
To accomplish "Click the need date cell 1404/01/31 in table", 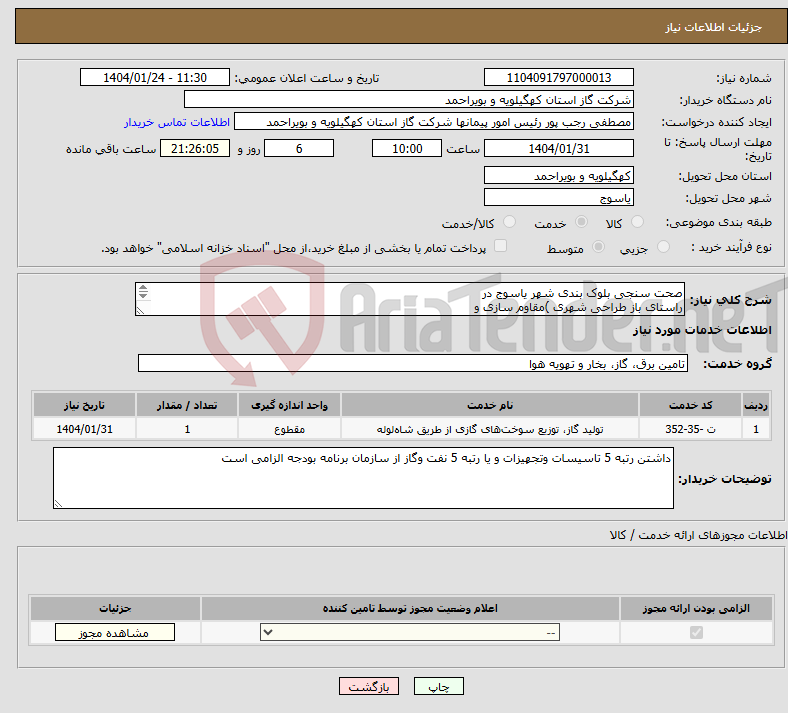I will pyautogui.click(x=84, y=429).
